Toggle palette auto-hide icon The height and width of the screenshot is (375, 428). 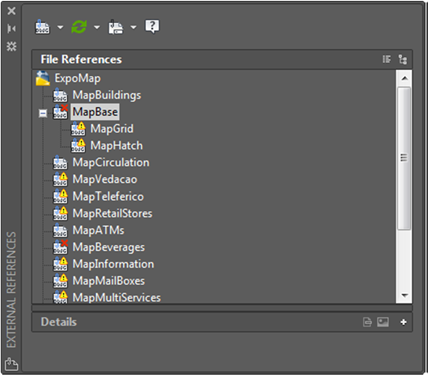coord(11,29)
